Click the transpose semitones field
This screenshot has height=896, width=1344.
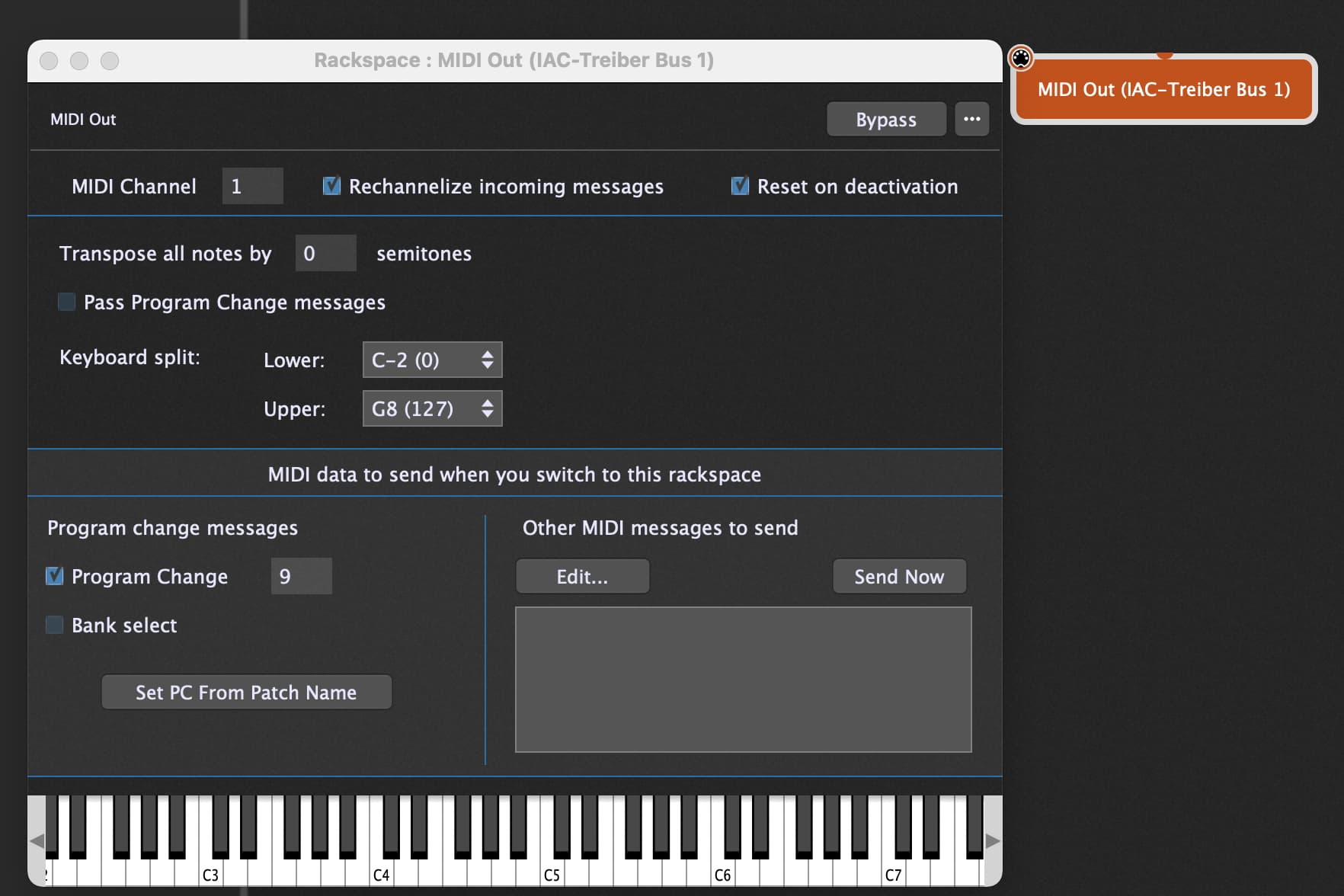325,253
